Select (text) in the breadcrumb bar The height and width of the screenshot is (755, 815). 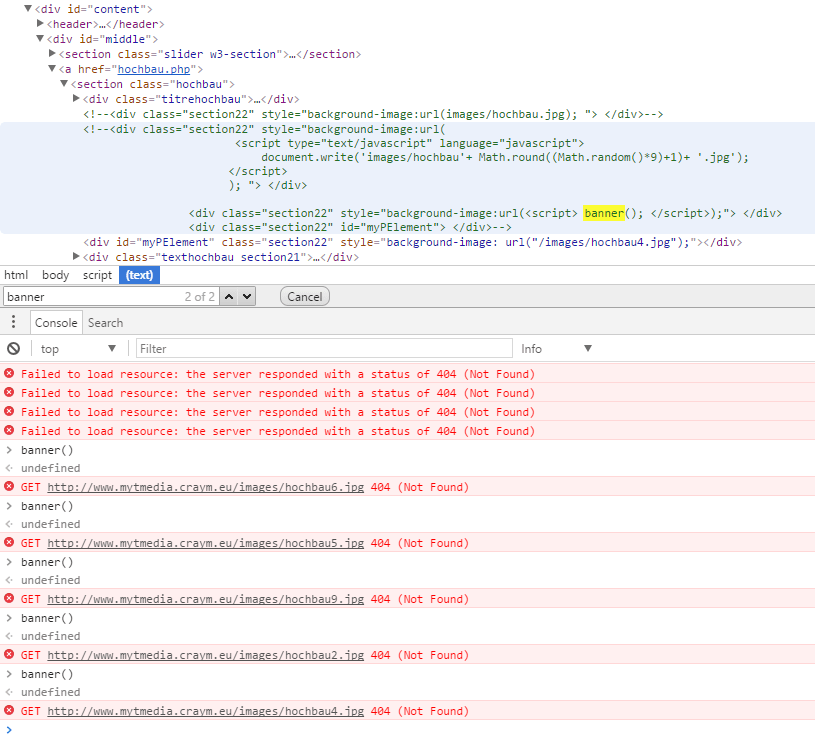click(x=139, y=275)
